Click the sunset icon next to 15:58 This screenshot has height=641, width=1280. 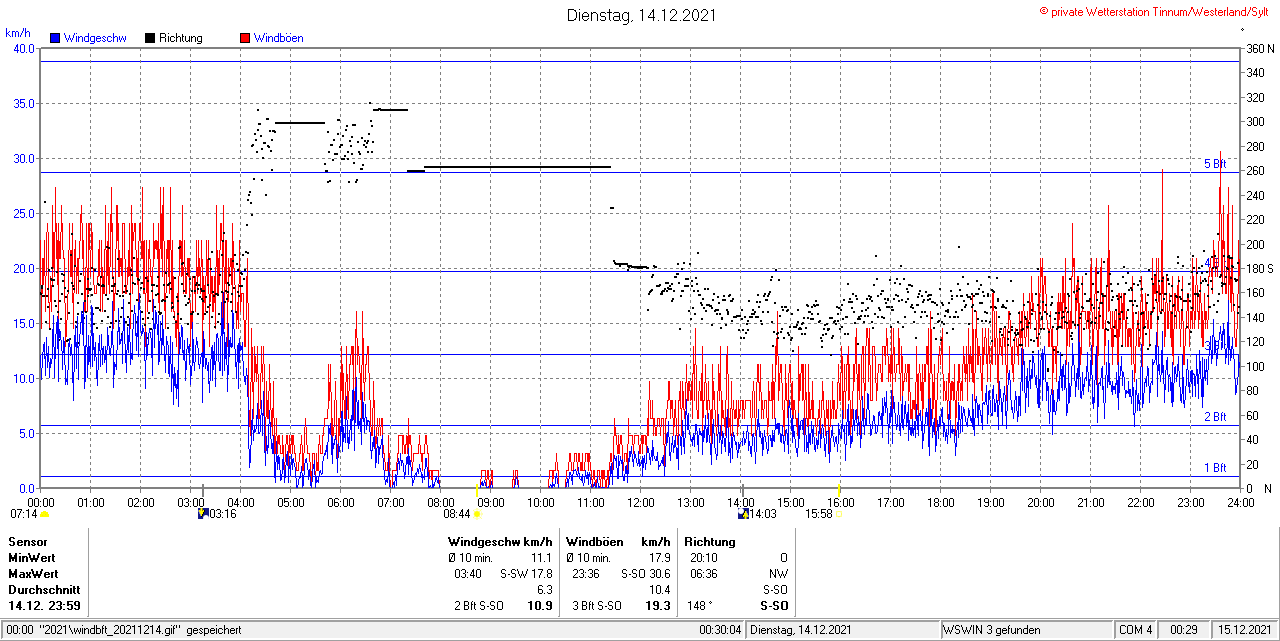click(838, 514)
